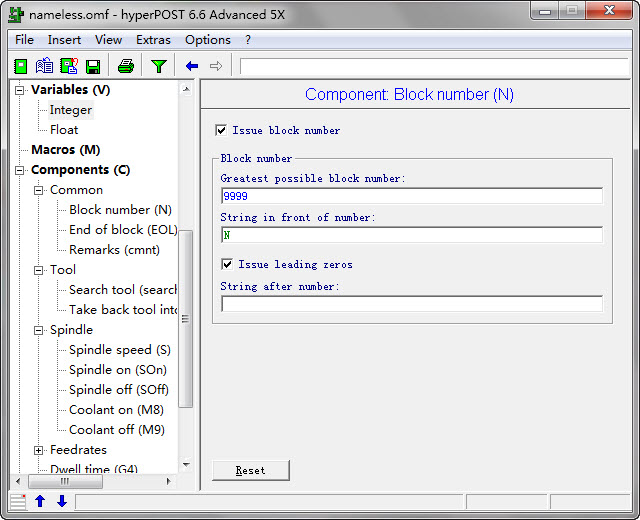Select the Integer tree item
The height and width of the screenshot is (520, 640).
(x=71, y=110)
